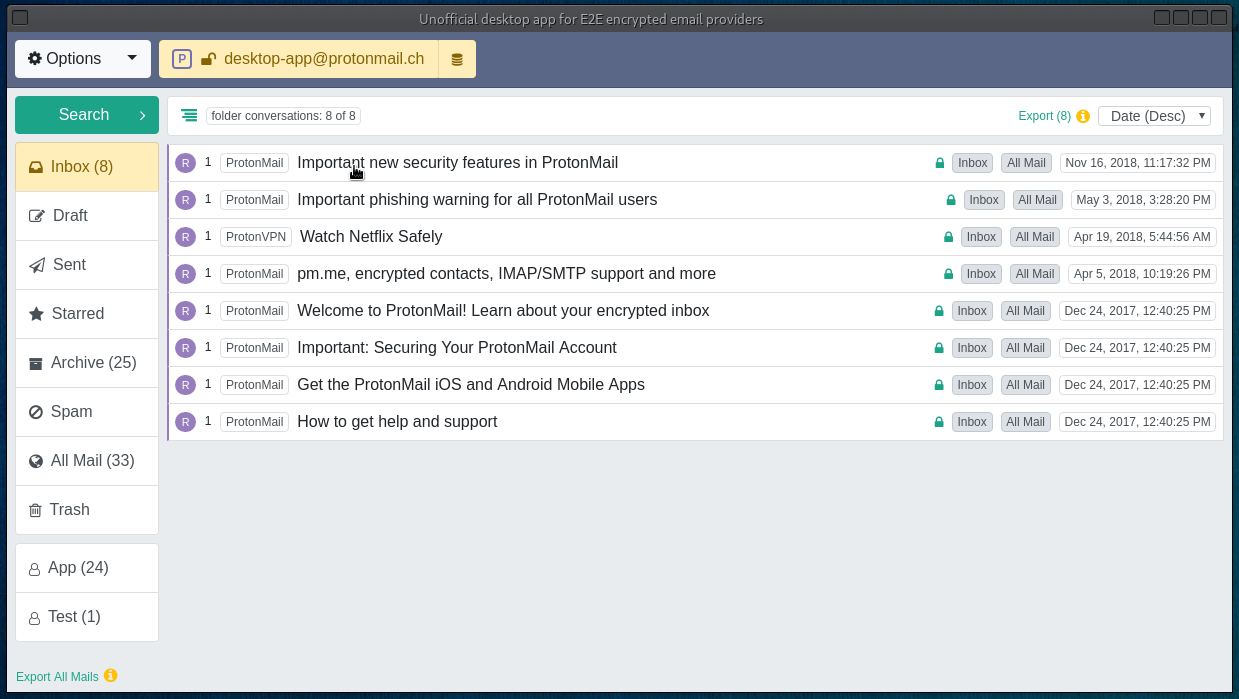Screen dimensions: 1239x699
Task: Click ProtonMail sender tag on Welcome row
Action: click(254, 311)
